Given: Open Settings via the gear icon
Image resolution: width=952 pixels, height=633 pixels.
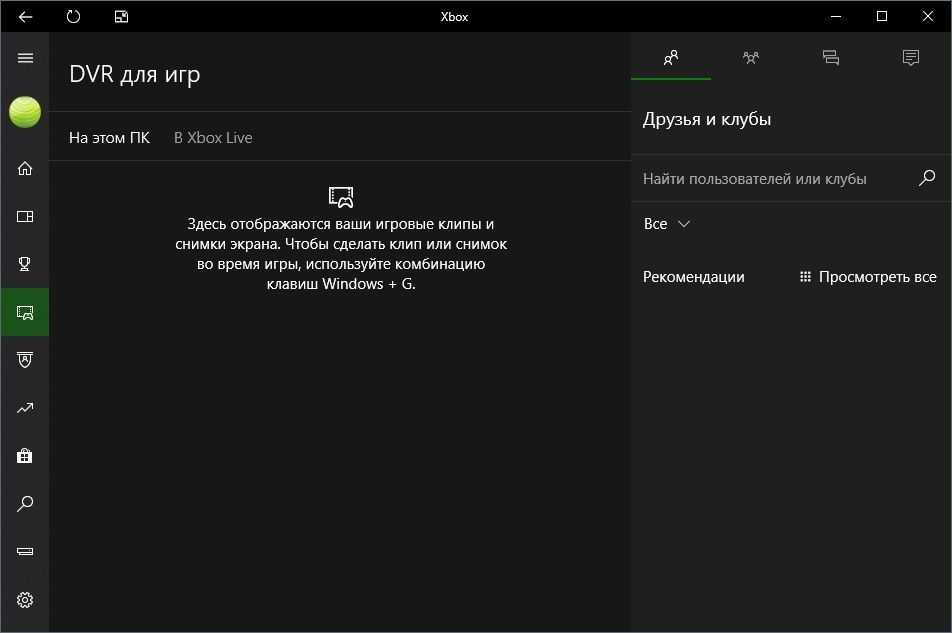Looking at the screenshot, I should [x=25, y=600].
